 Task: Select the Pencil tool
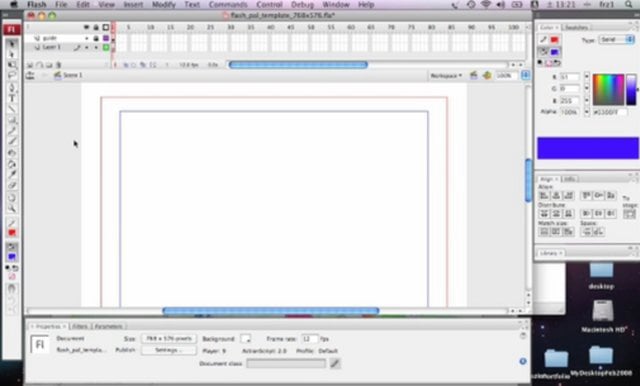coord(12,131)
